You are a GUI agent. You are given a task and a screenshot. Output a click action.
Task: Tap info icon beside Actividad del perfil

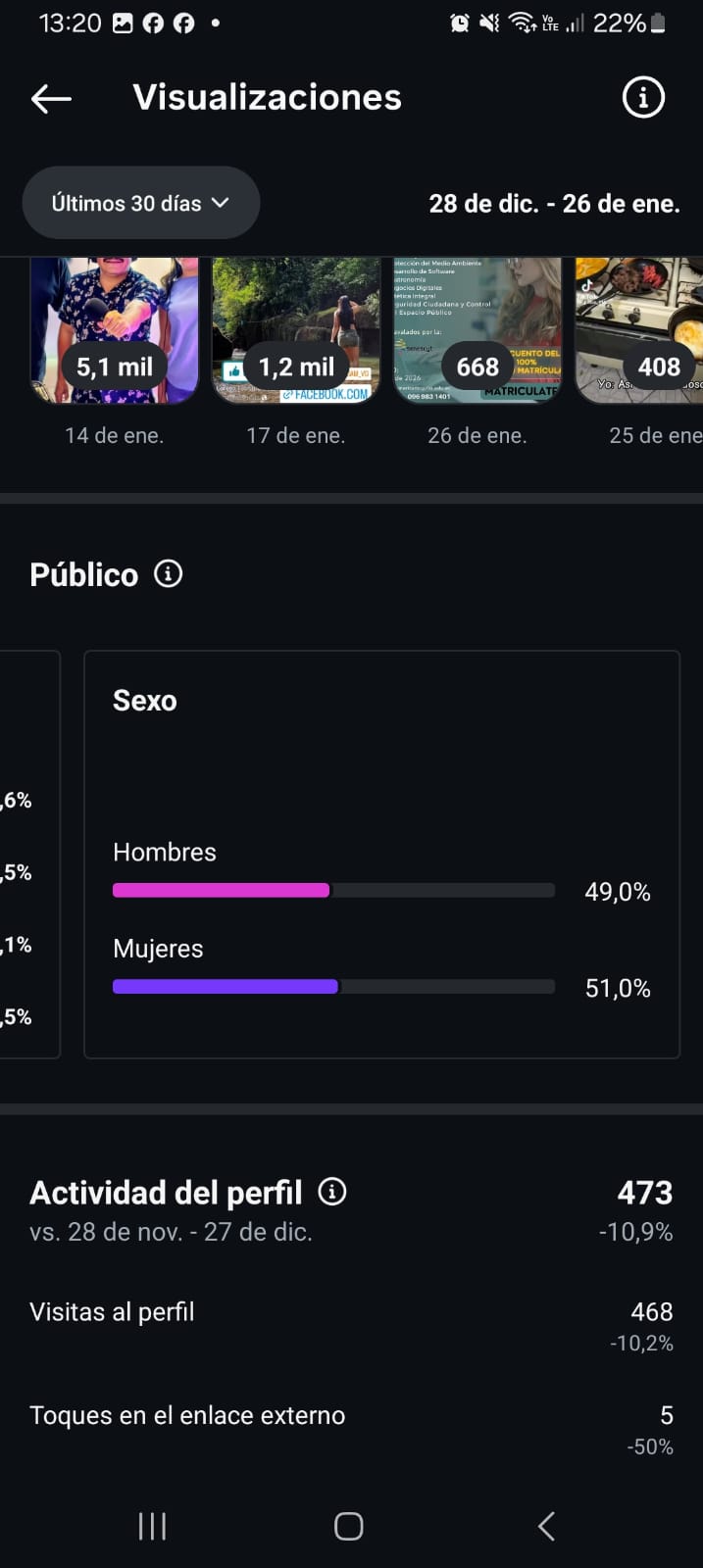[332, 1192]
